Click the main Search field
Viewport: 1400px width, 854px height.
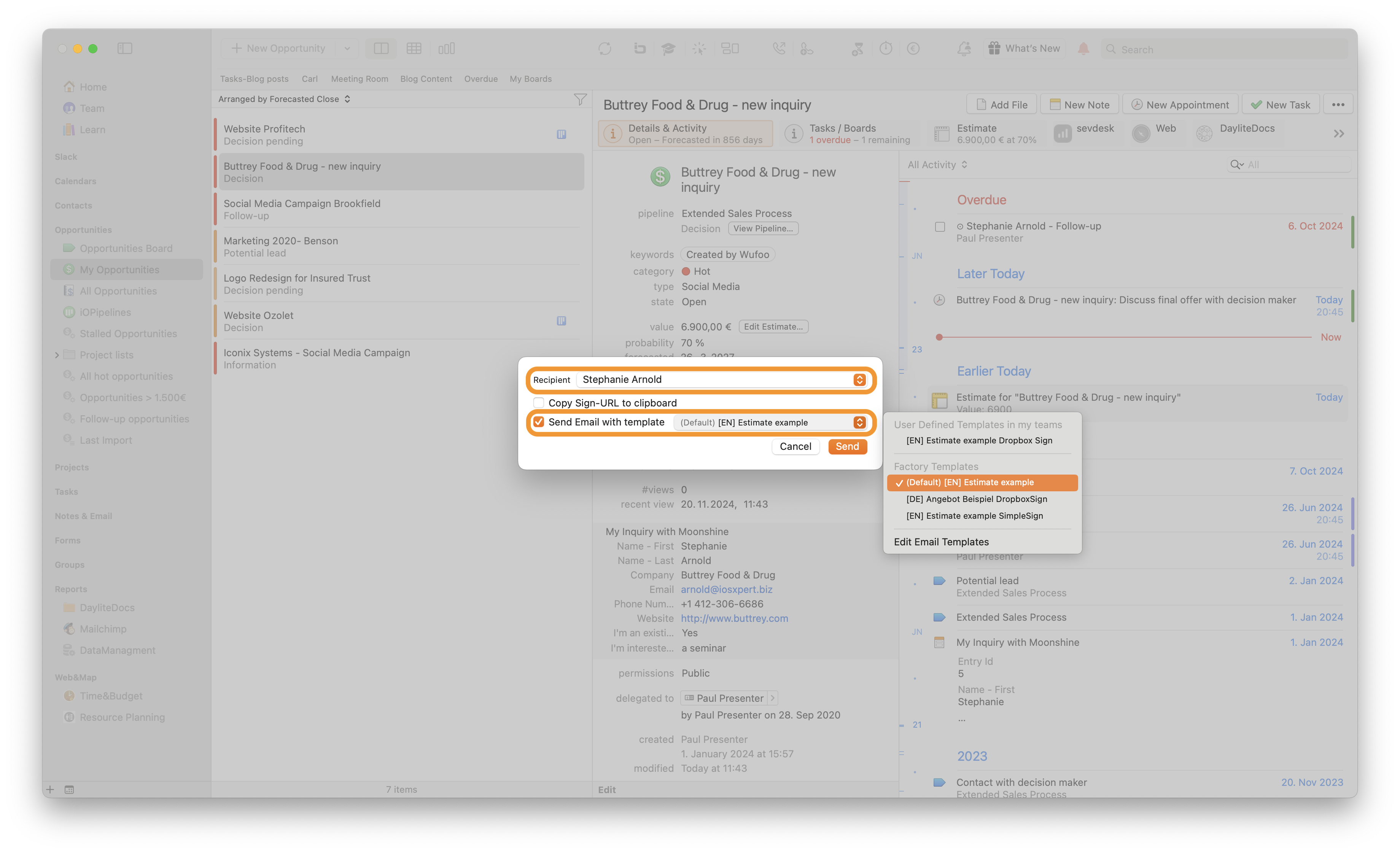coord(1225,49)
